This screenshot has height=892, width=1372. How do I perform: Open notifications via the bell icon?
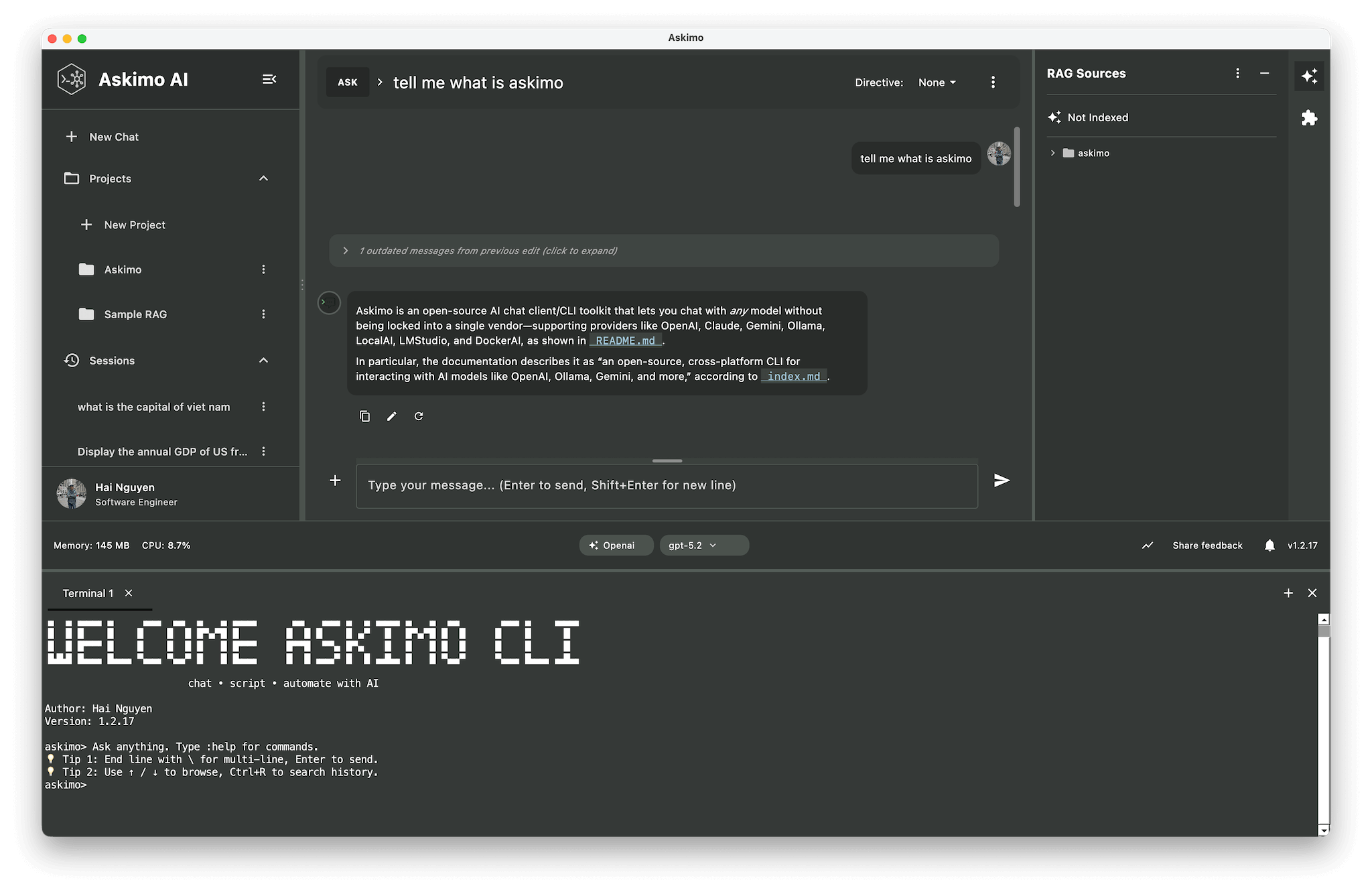pyautogui.click(x=1270, y=545)
